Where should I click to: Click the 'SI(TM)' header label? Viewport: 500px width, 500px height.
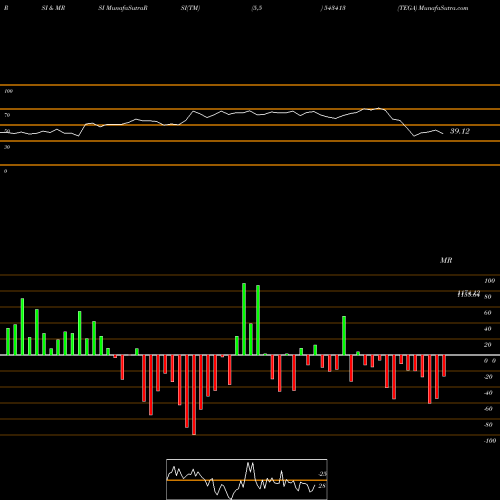[190, 8]
